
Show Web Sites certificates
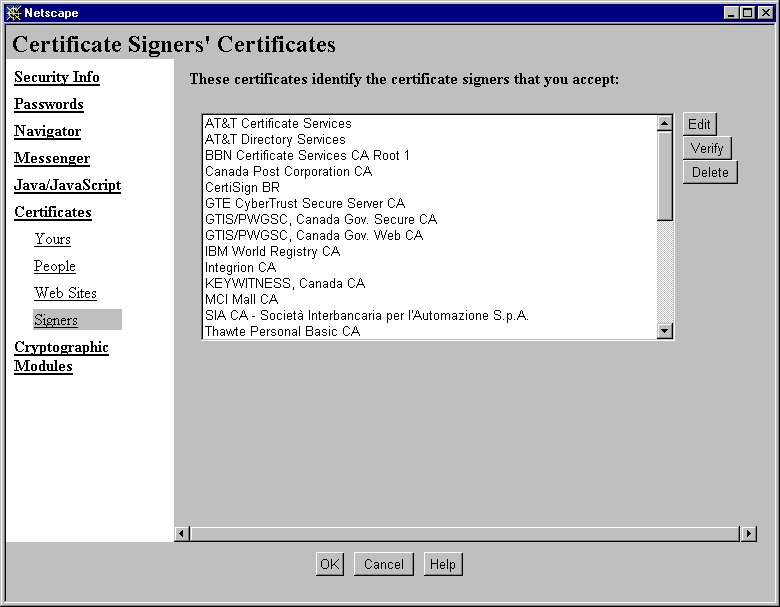coord(65,293)
